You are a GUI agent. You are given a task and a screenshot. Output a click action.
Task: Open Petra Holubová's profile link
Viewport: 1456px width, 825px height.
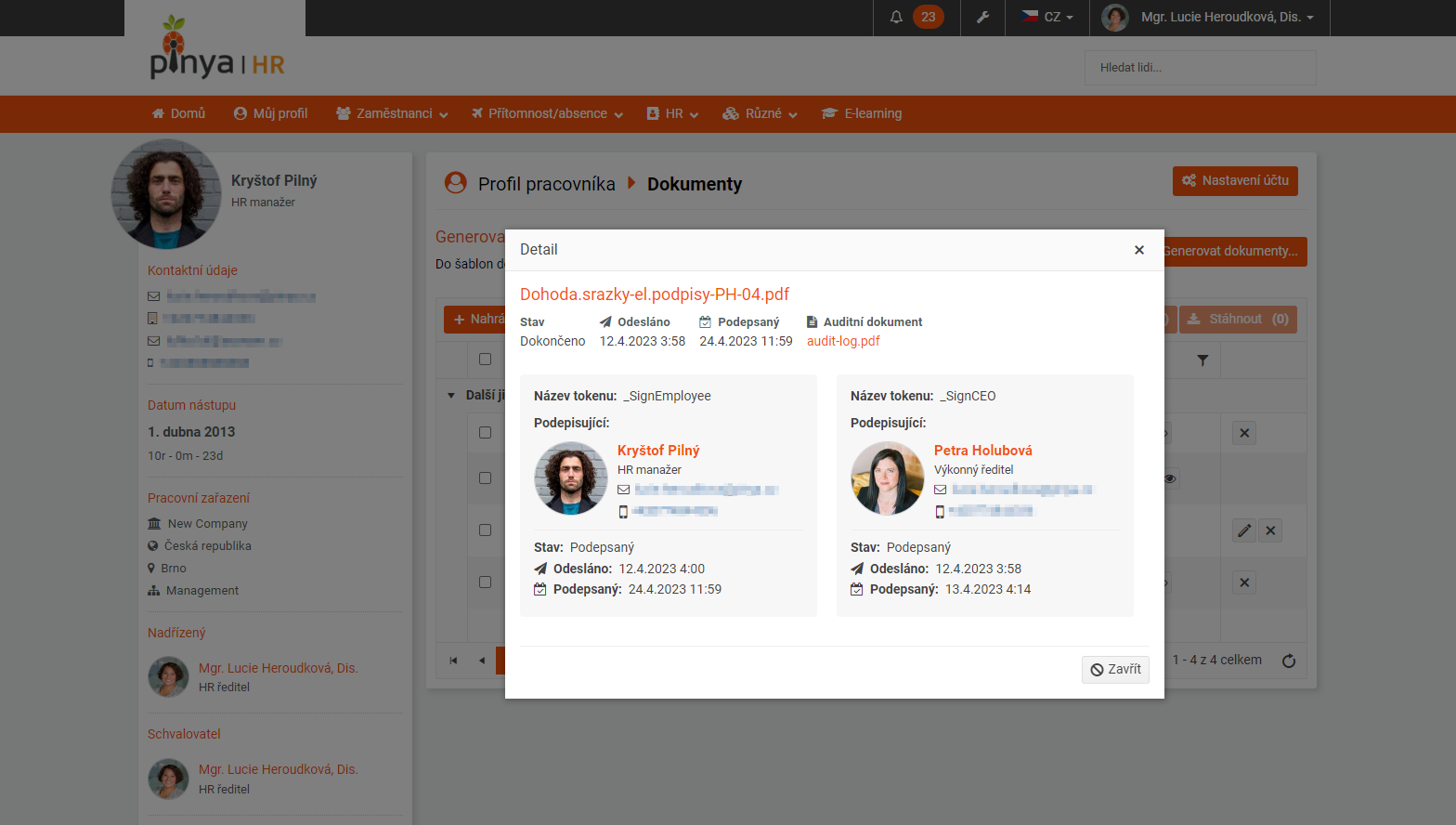point(983,451)
